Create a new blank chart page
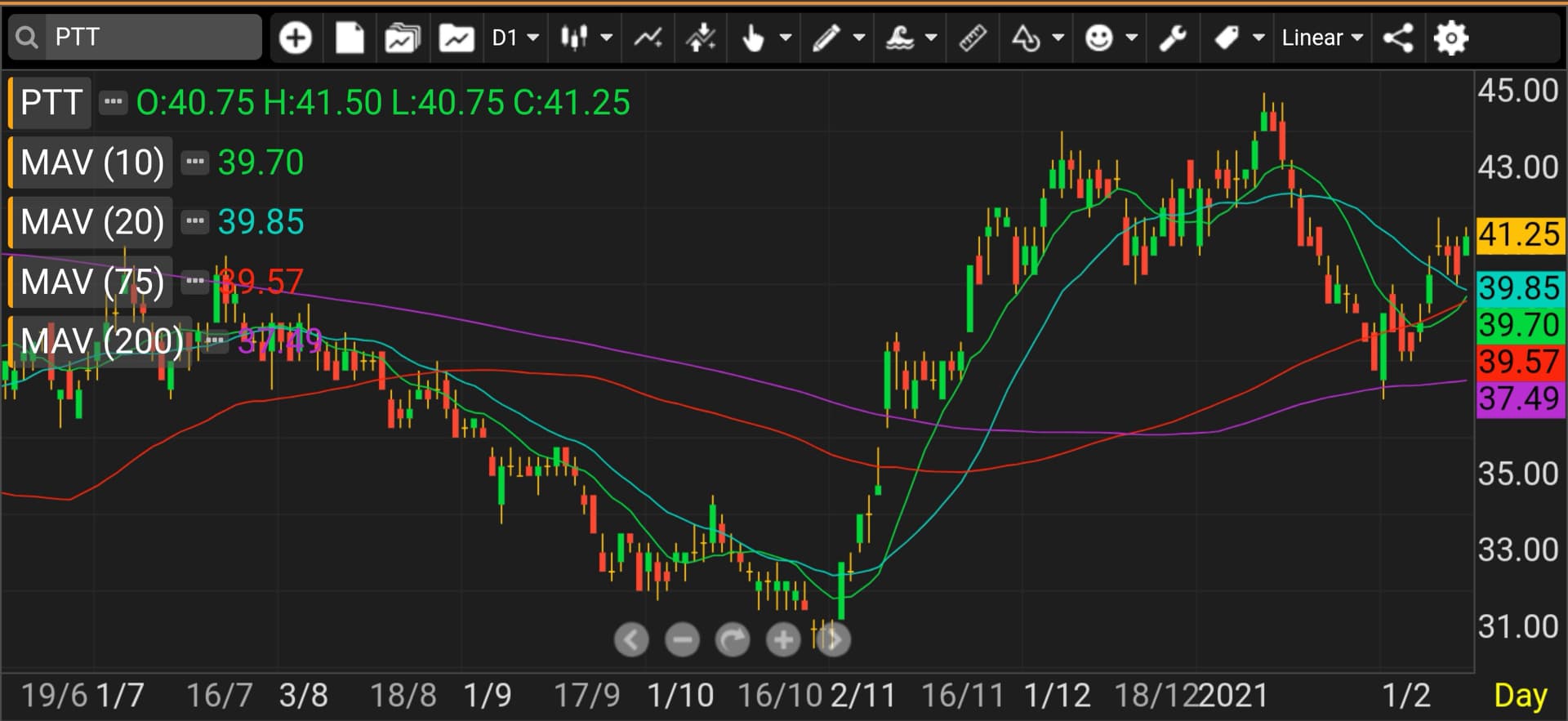The image size is (1568, 721). tap(350, 38)
